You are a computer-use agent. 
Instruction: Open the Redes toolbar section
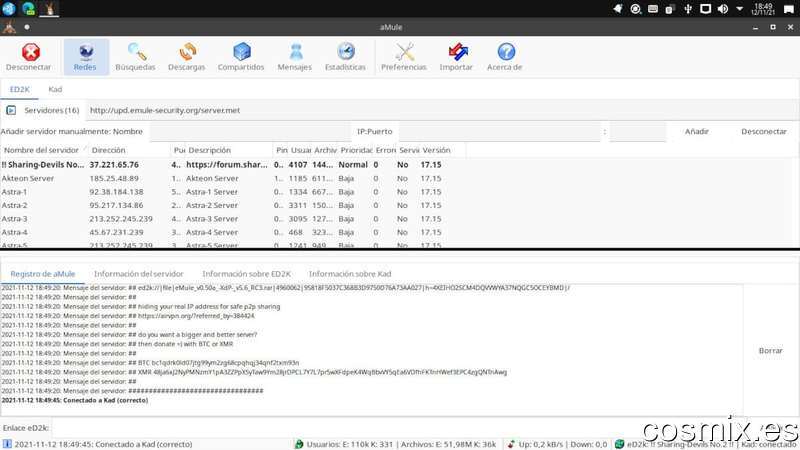(85, 57)
